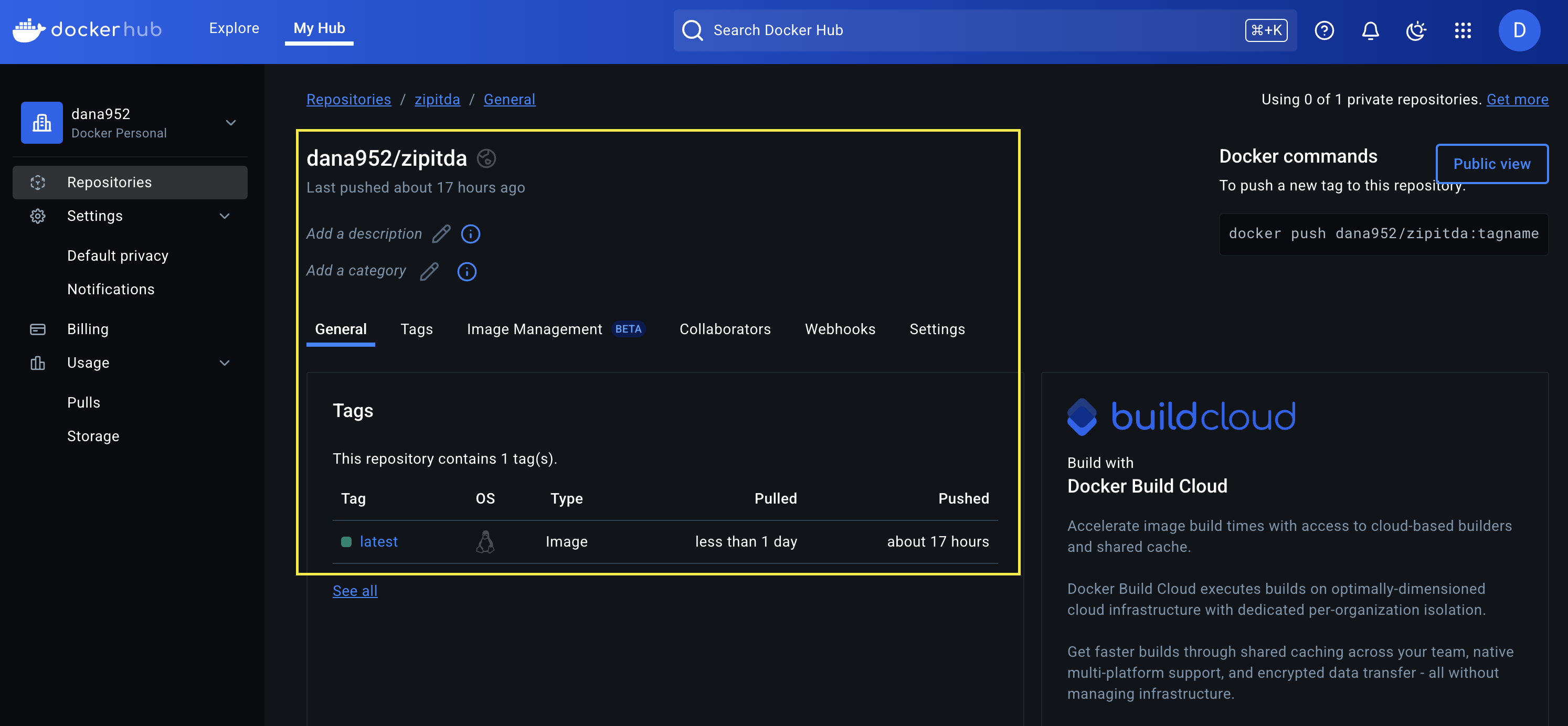The height and width of the screenshot is (726, 1568).
Task: Expand the dana952 account switcher
Action: [x=230, y=122]
